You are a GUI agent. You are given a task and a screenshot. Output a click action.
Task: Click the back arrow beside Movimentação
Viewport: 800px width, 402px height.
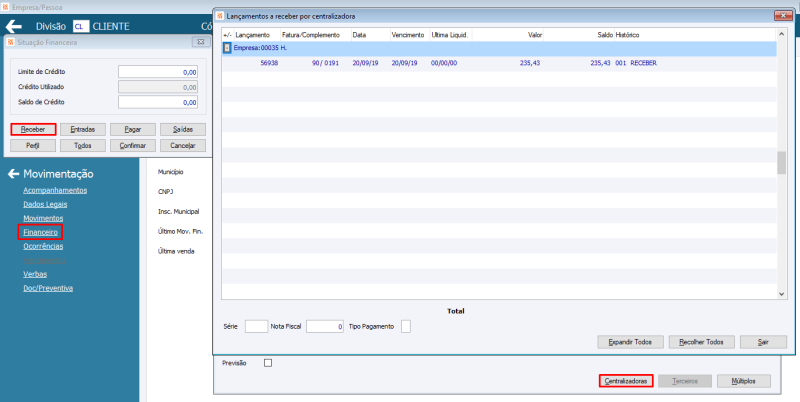coord(13,174)
